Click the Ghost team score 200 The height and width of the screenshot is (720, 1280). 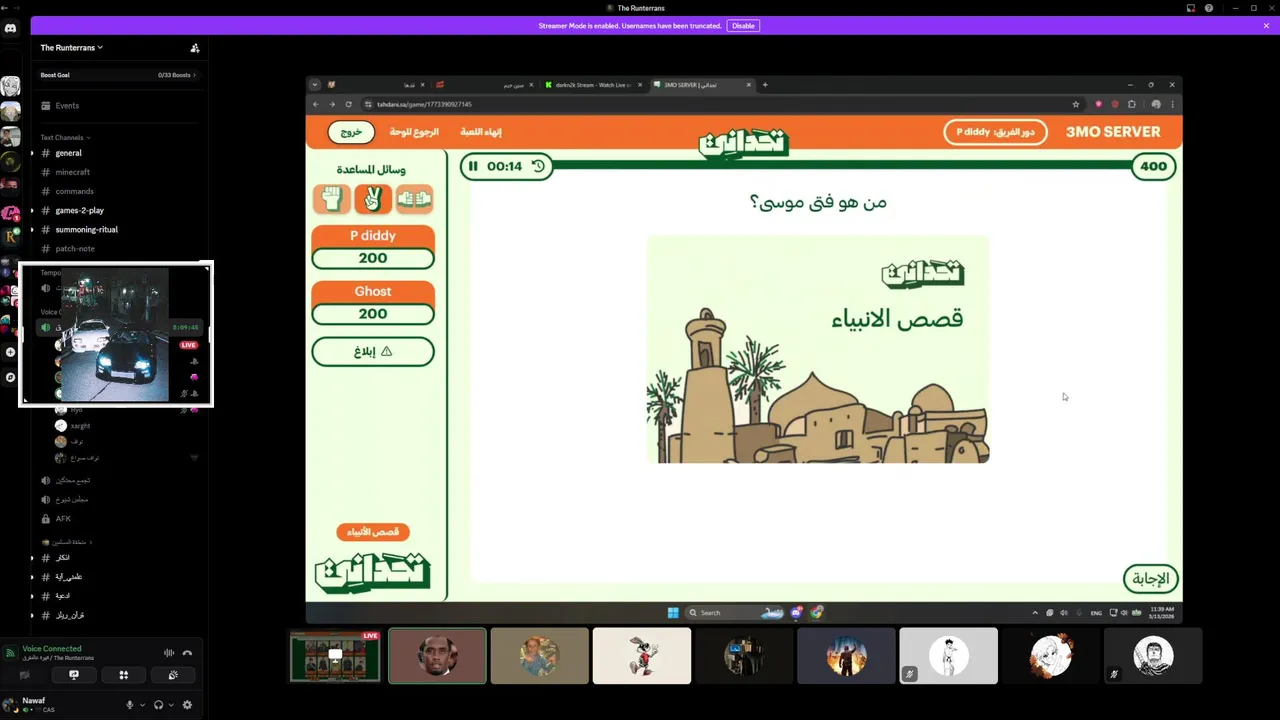373,314
